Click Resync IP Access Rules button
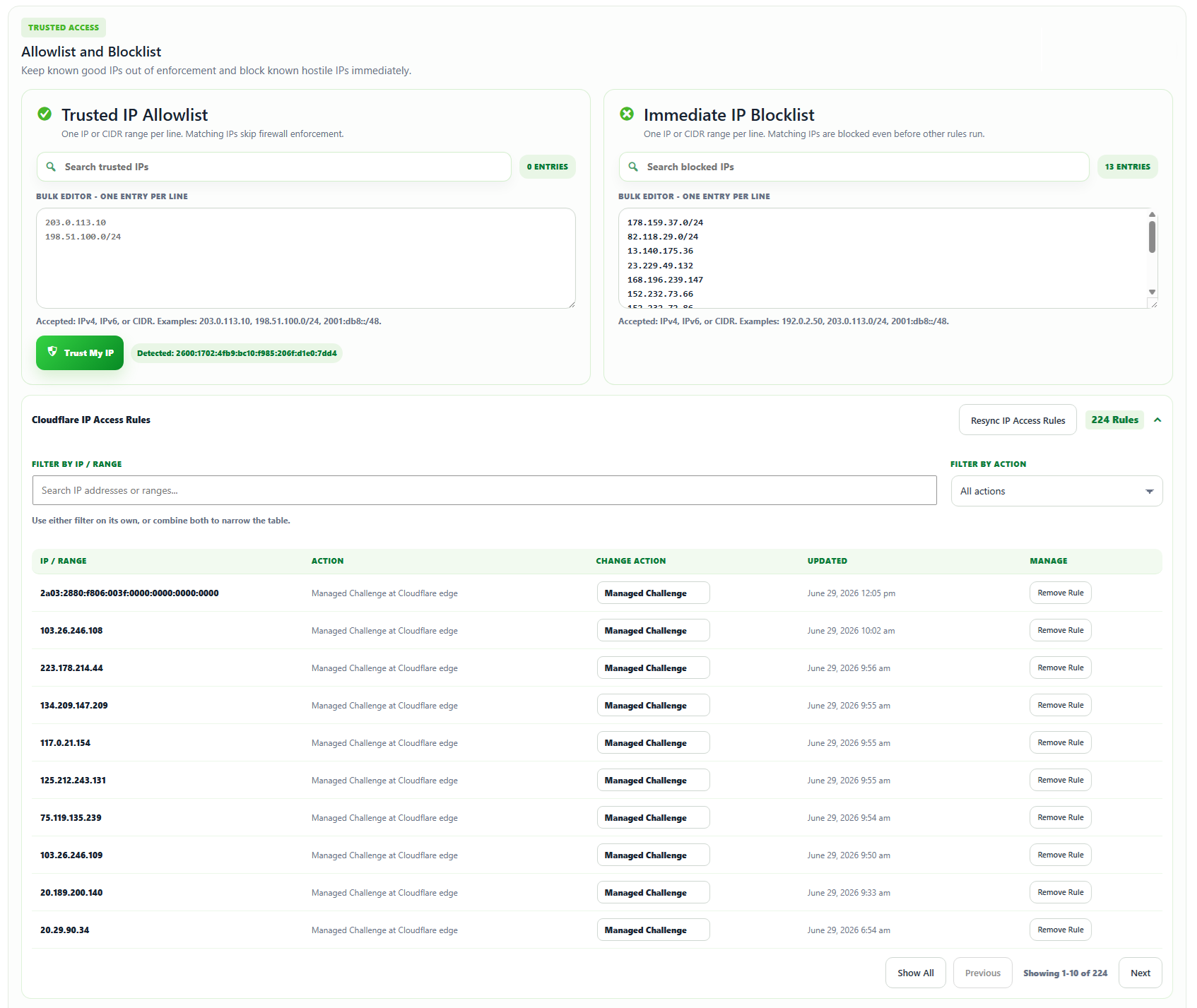This screenshot has width=1197, height=1008. pos(1018,420)
